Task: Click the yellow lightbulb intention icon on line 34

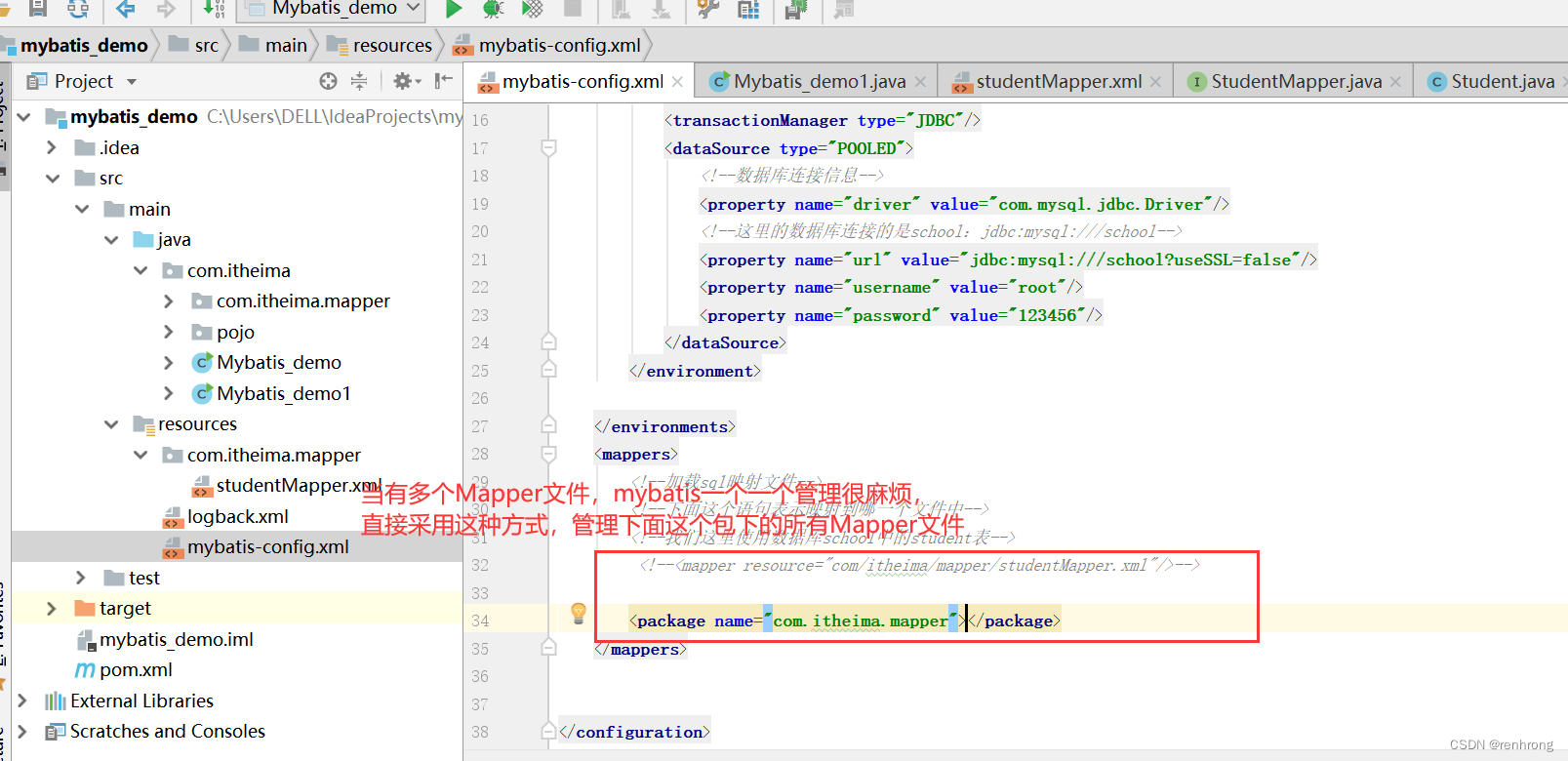Action: pos(579,613)
